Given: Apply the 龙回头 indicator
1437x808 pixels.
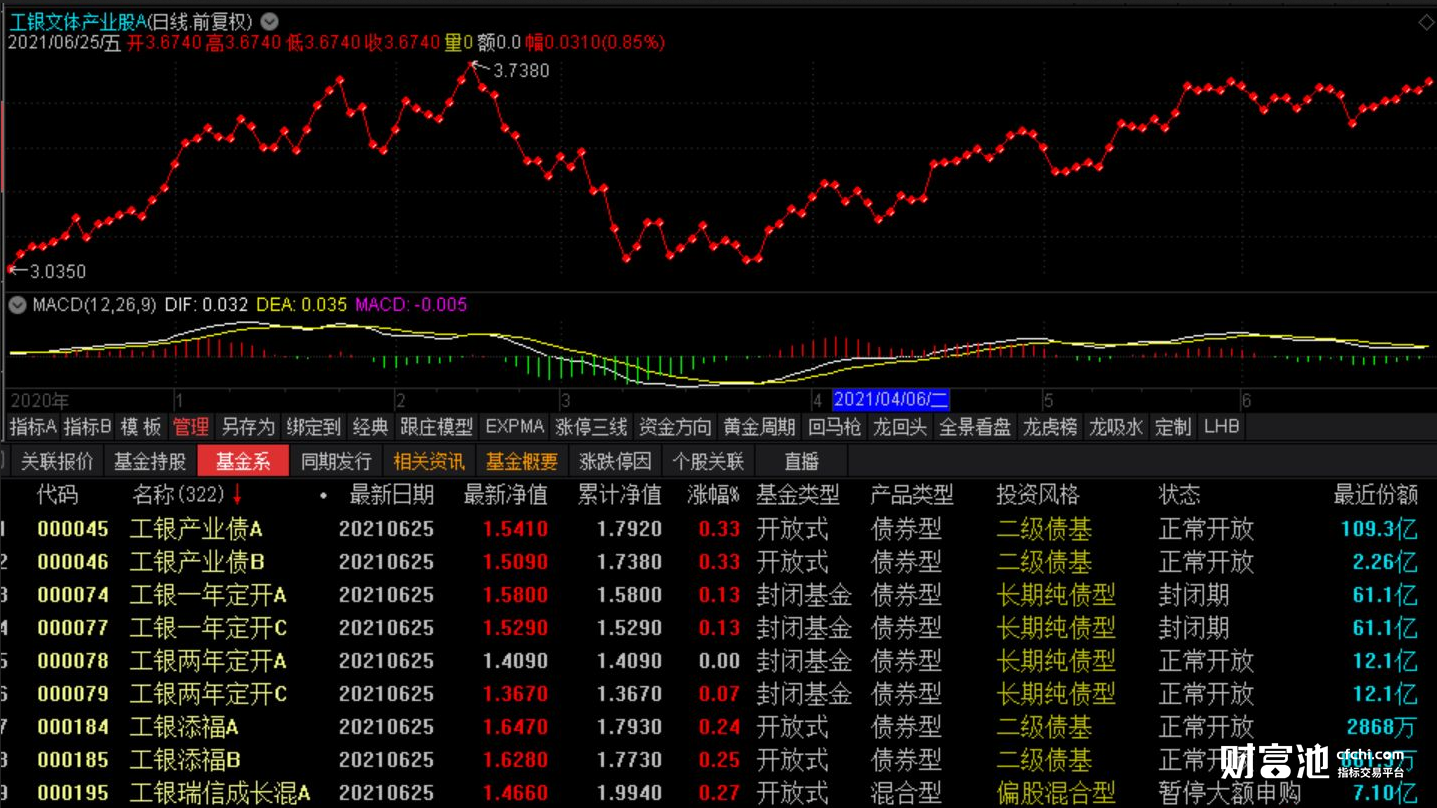Looking at the screenshot, I should pyautogui.click(x=900, y=427).
